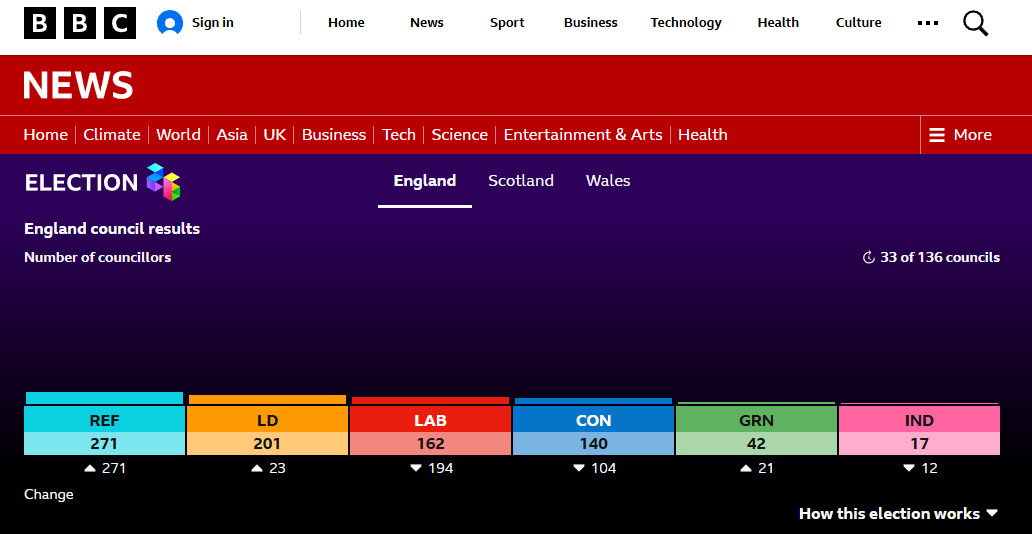
Task: Click the orange LD party box
Action: coord(267,431)
